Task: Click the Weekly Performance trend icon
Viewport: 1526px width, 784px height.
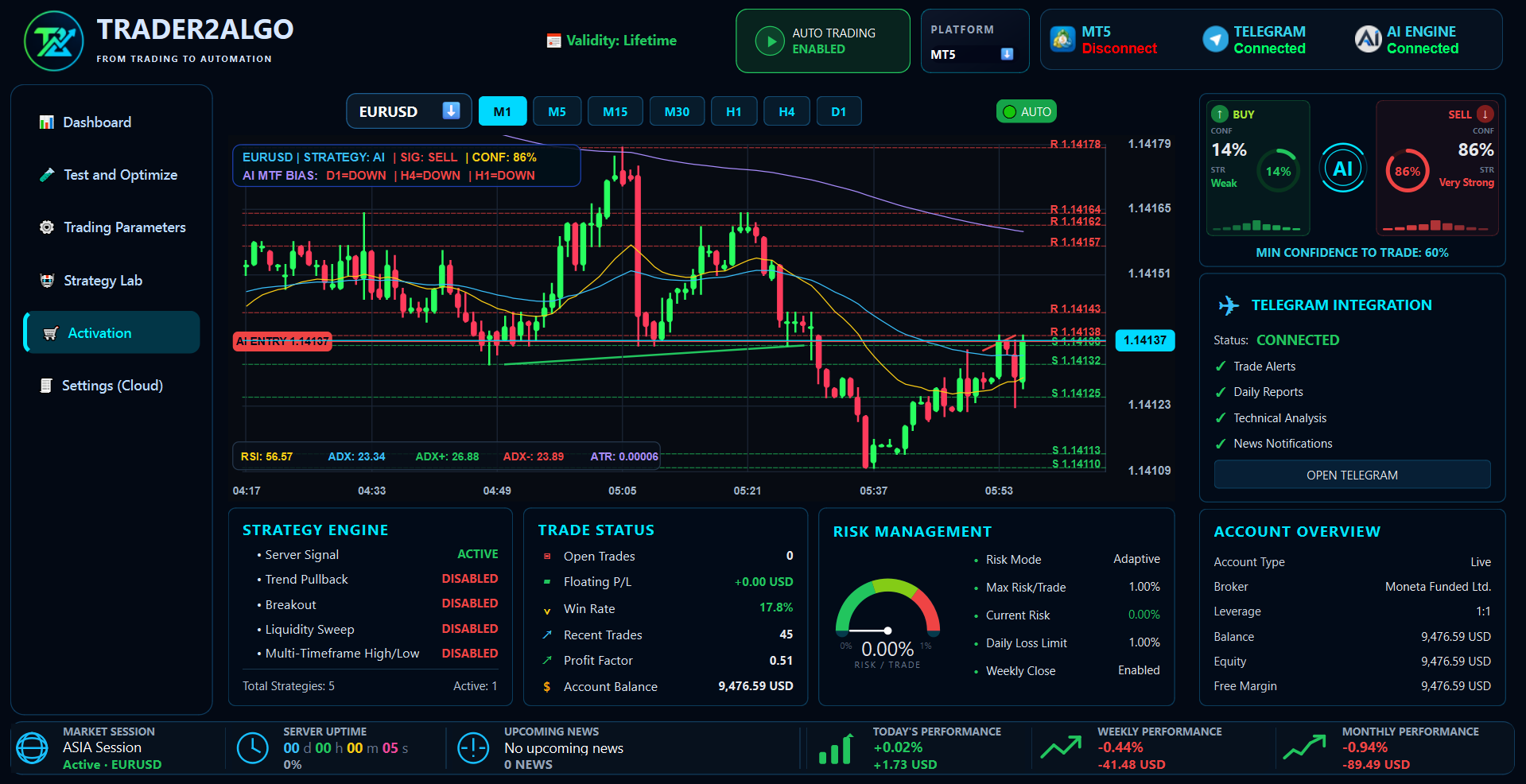Action: coord(1061,747)
